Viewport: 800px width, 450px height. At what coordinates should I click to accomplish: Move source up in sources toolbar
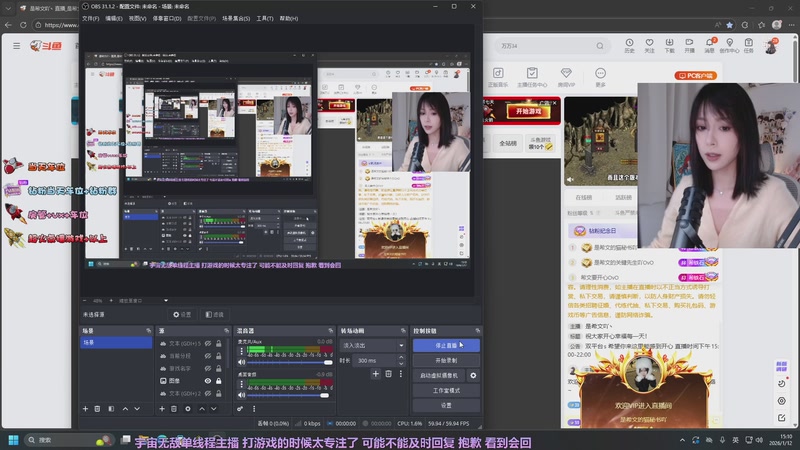(202, 409)
